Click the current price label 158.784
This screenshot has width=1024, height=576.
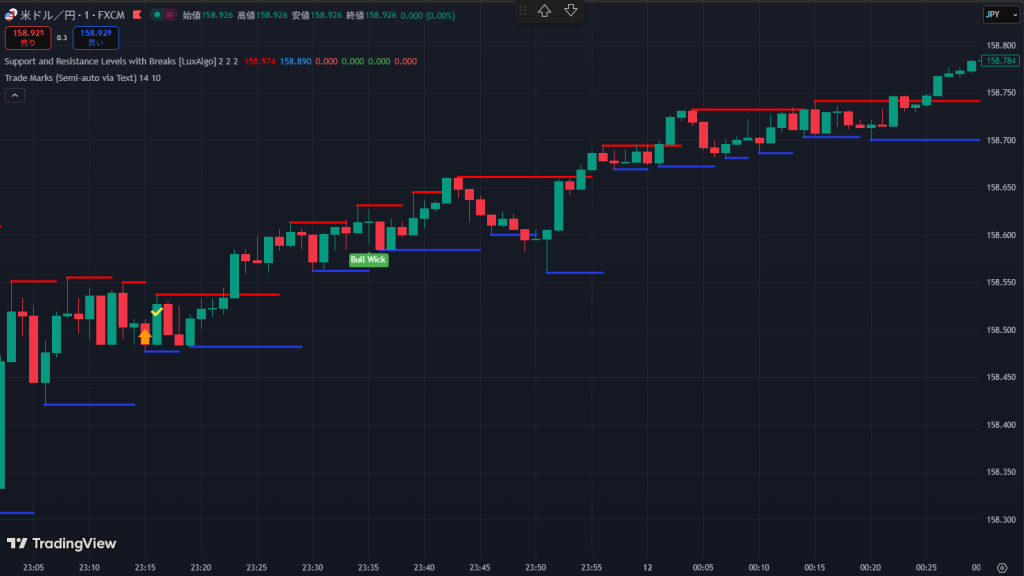click(1000, 61)
